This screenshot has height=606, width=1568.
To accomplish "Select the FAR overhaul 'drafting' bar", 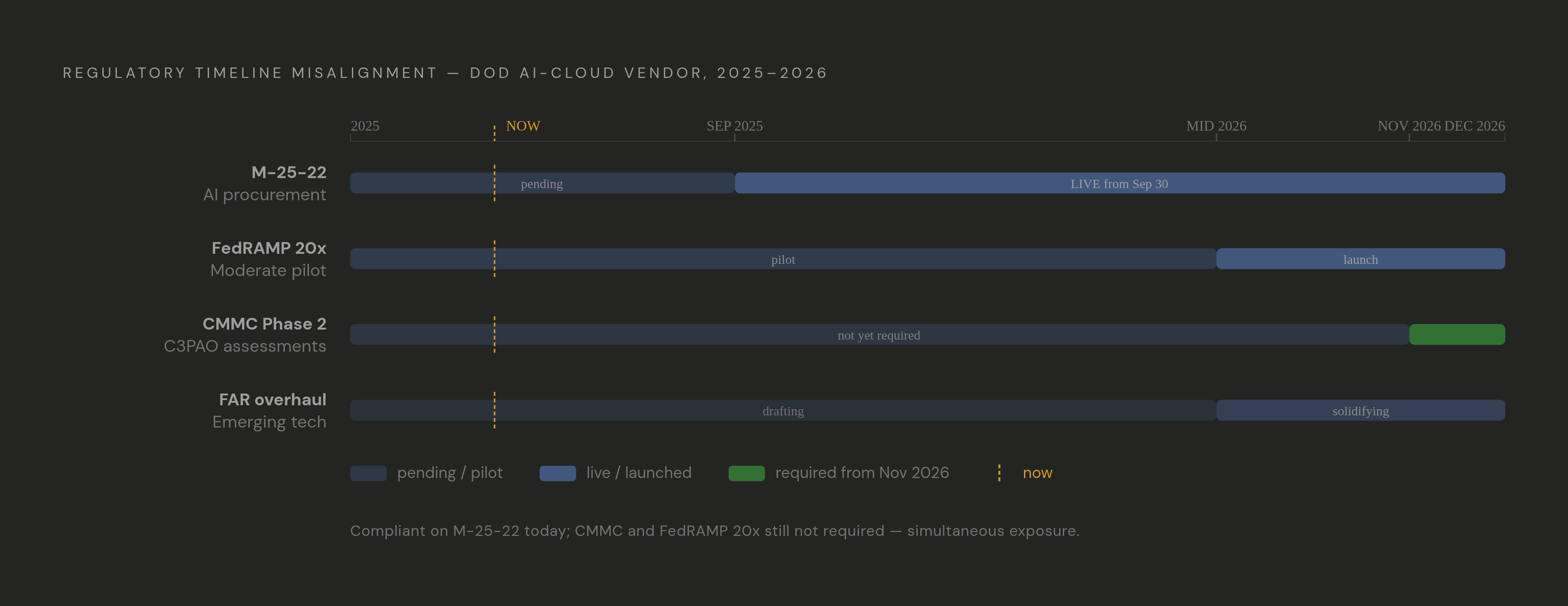I will (783, 410).
